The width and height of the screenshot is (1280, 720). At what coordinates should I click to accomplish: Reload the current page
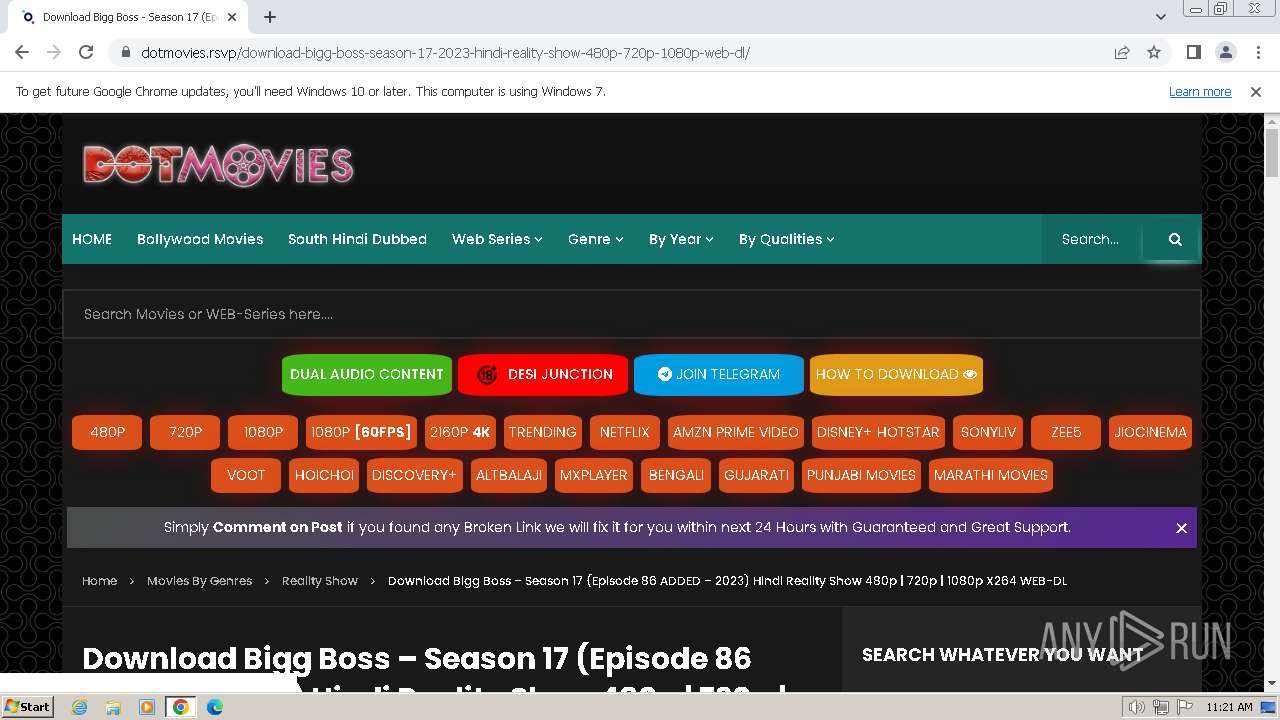click(x=86, y=52)
